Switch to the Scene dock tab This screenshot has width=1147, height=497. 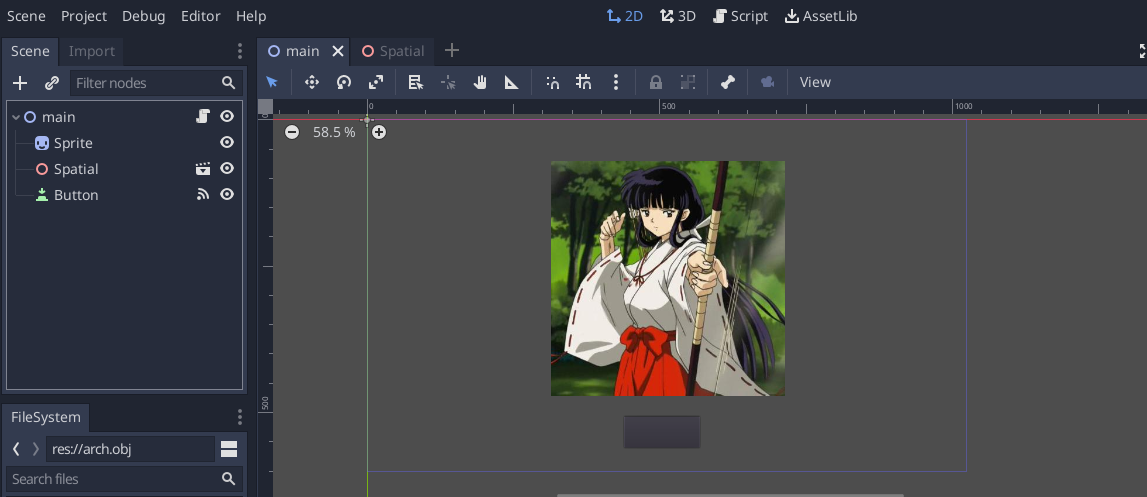(30, 51)
